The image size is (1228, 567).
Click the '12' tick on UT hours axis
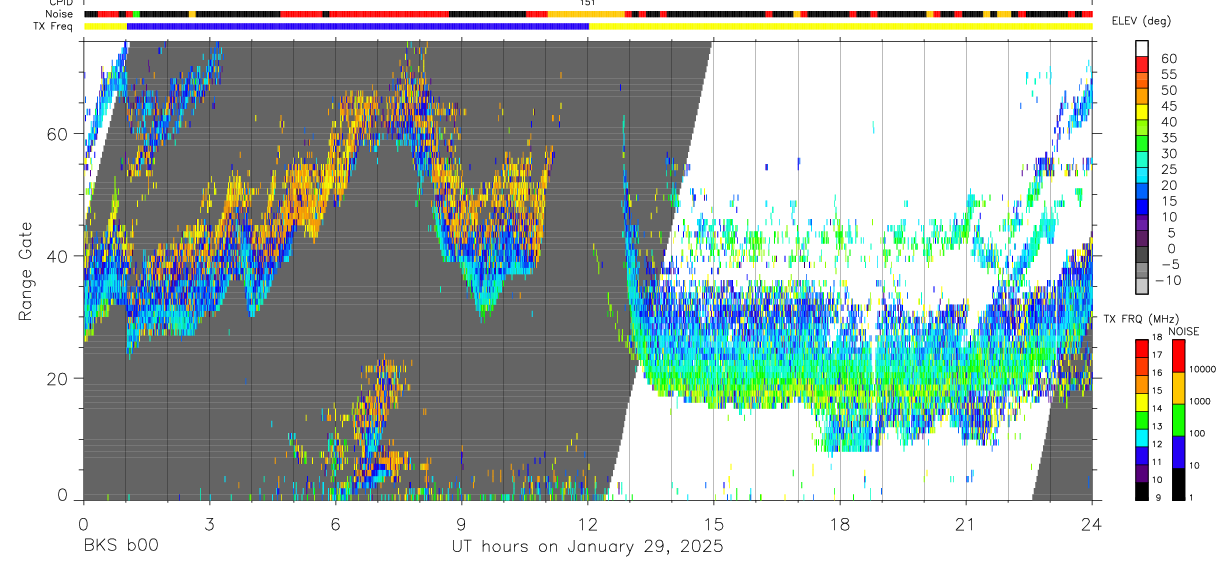[x=587, y=523]
